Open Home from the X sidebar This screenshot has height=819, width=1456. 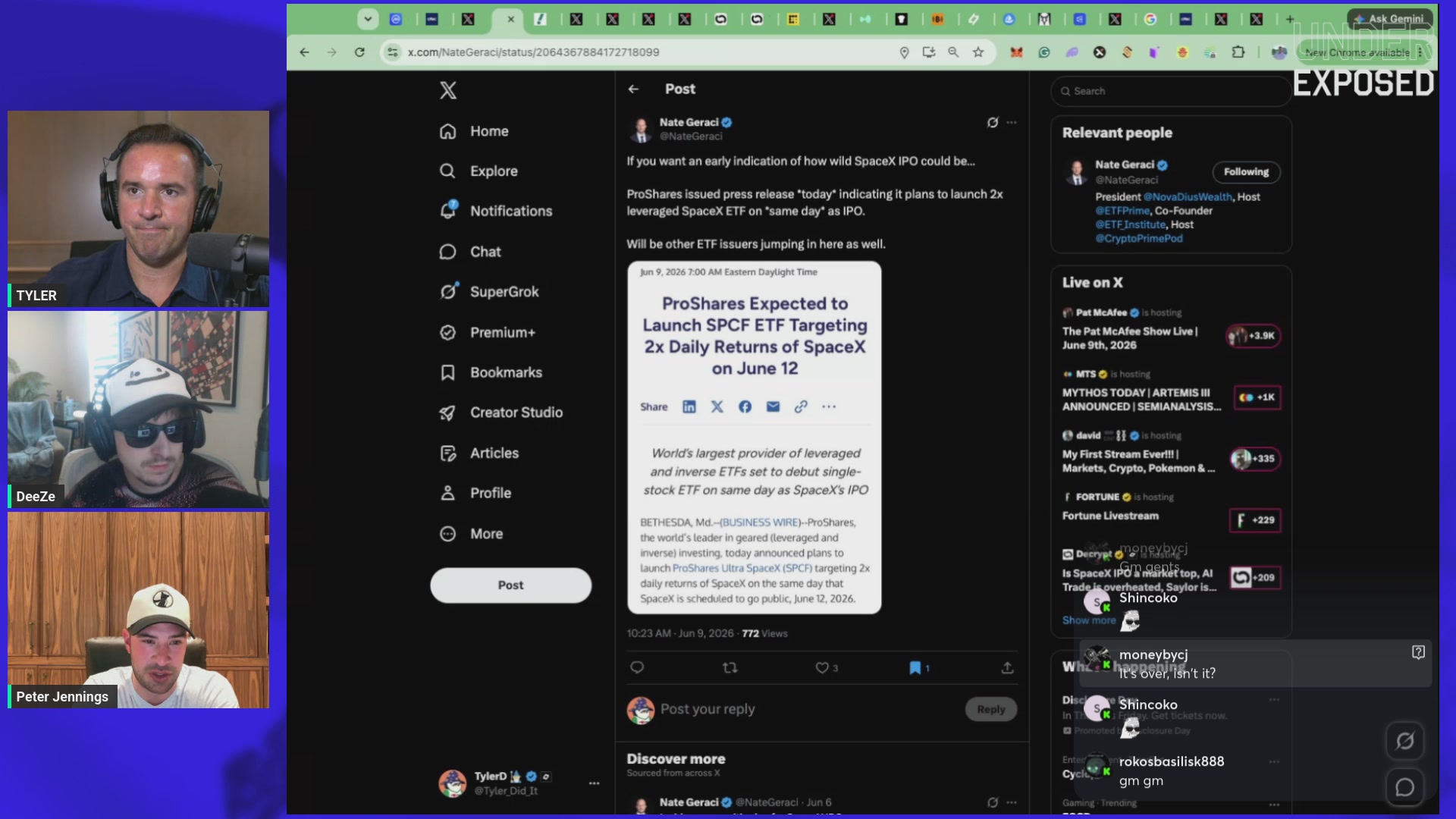(474, 131)
